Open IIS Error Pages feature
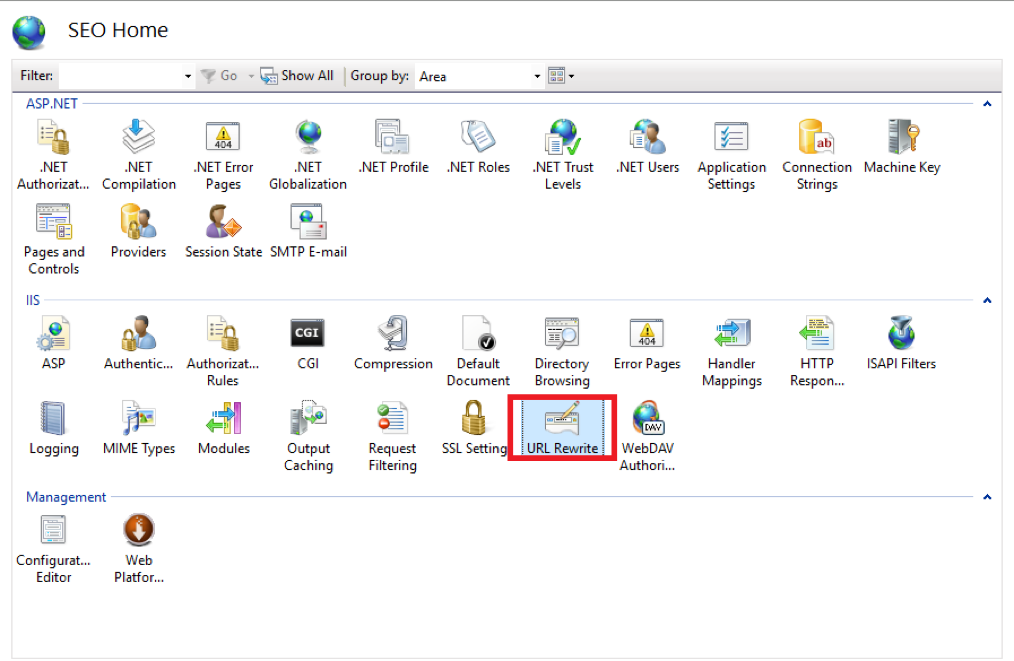The height and width of the screenshot is (661, 1014). (647, 343)
